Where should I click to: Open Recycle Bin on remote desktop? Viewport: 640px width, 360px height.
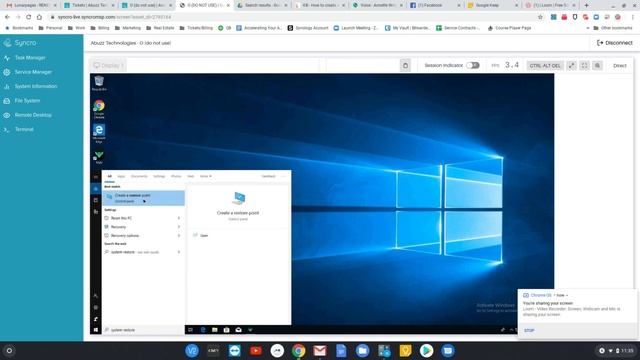click(99, 83)
